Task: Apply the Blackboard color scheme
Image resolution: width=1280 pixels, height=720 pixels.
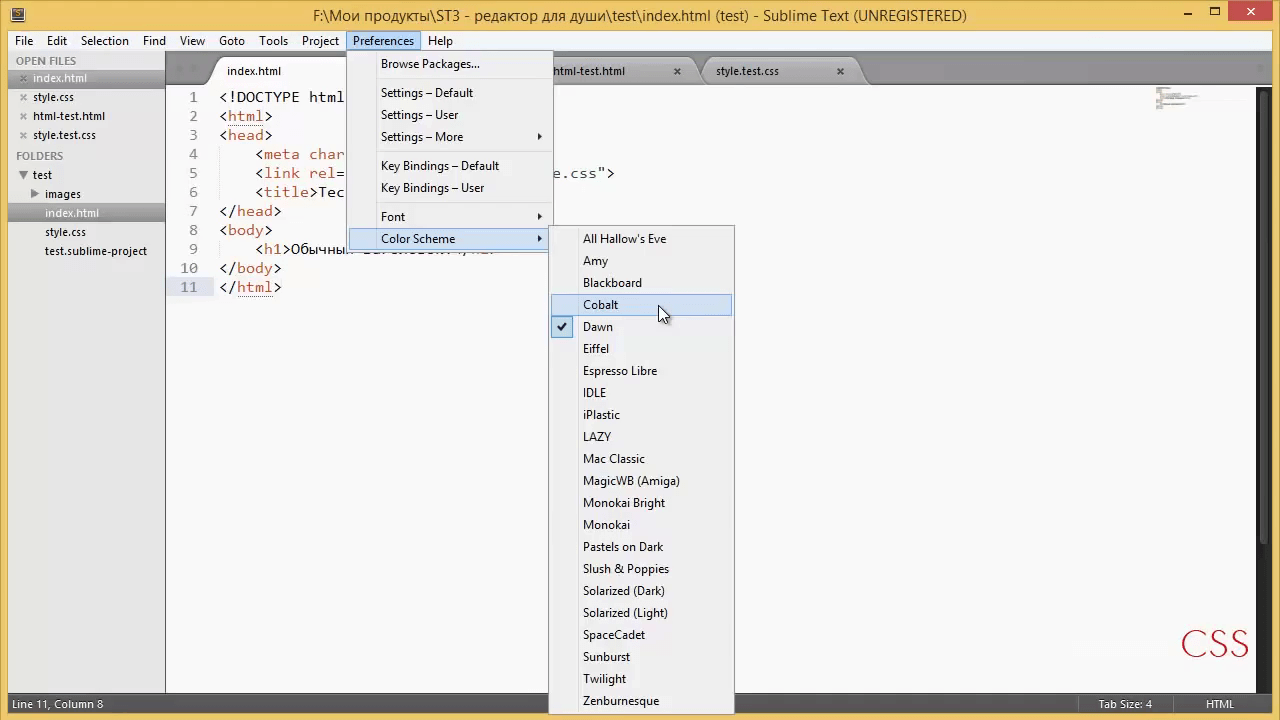Action: (x=642, y=283)
